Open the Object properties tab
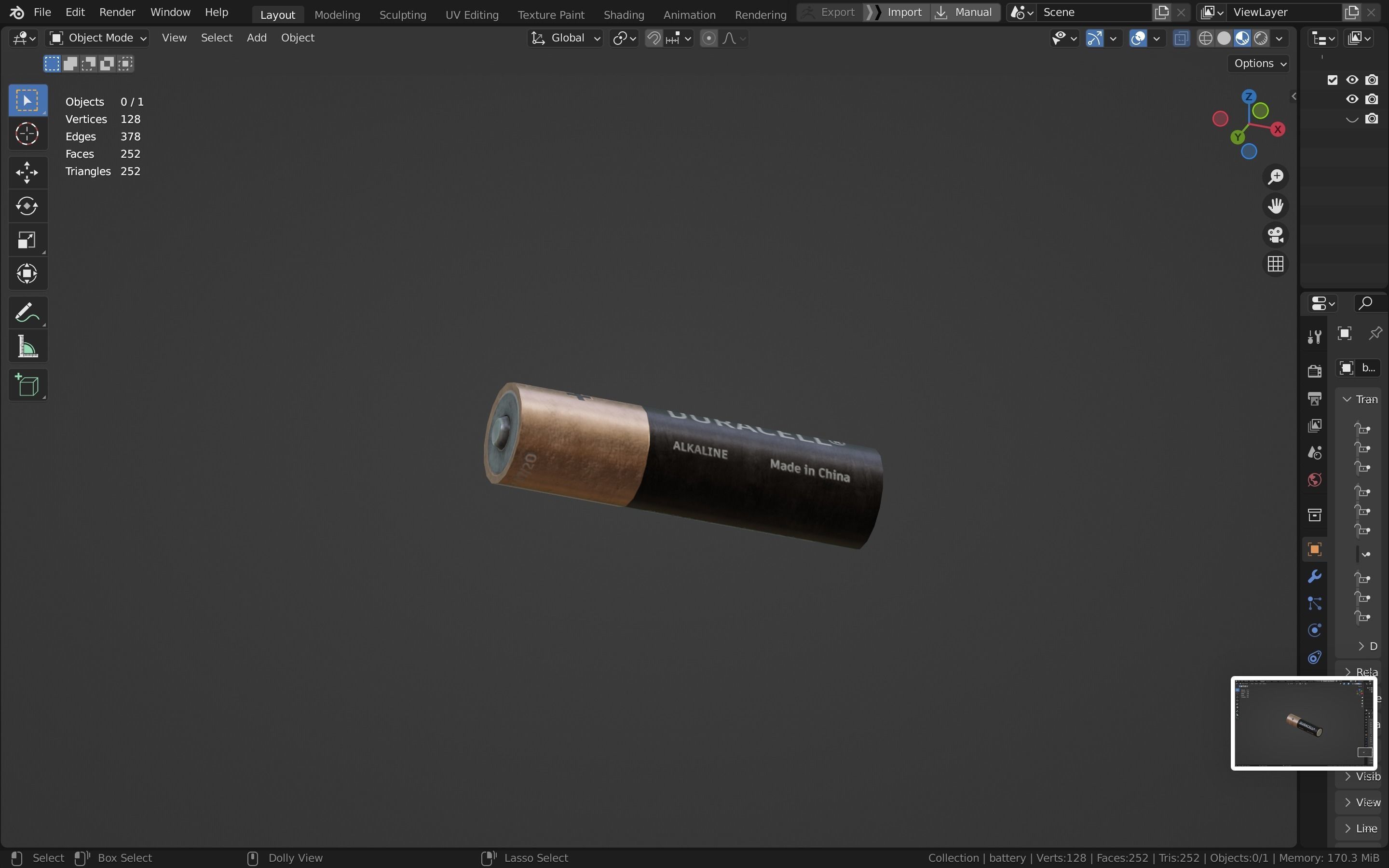1389x868 pixels. pyautogui.click(x=1314, y=549)
